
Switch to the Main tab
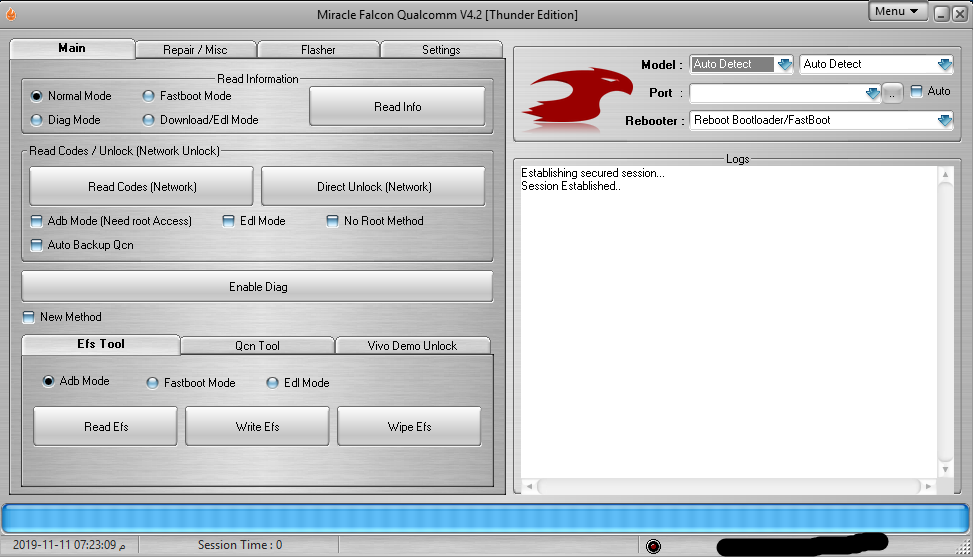72,48
